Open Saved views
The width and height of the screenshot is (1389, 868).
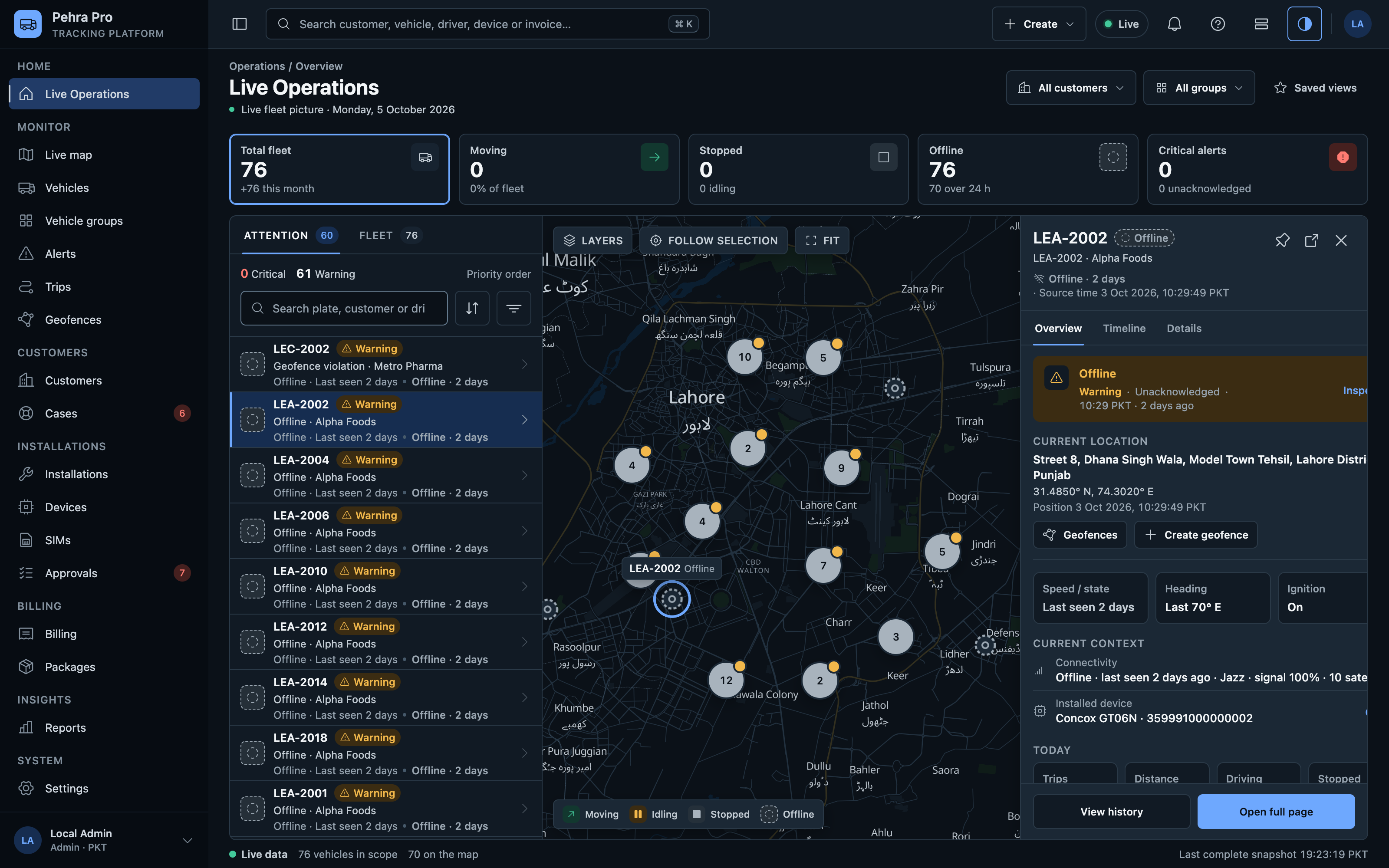[1315, 88]
